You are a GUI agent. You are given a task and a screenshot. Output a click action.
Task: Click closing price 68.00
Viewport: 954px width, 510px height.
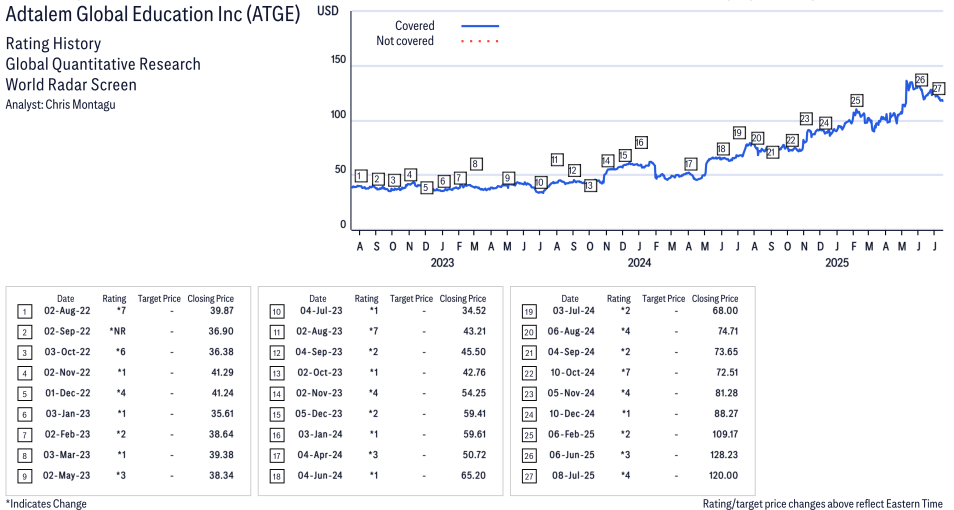[x=726, y=310]
